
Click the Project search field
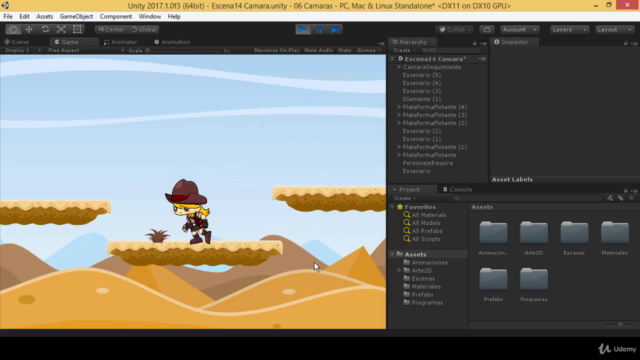click(527, 198)
